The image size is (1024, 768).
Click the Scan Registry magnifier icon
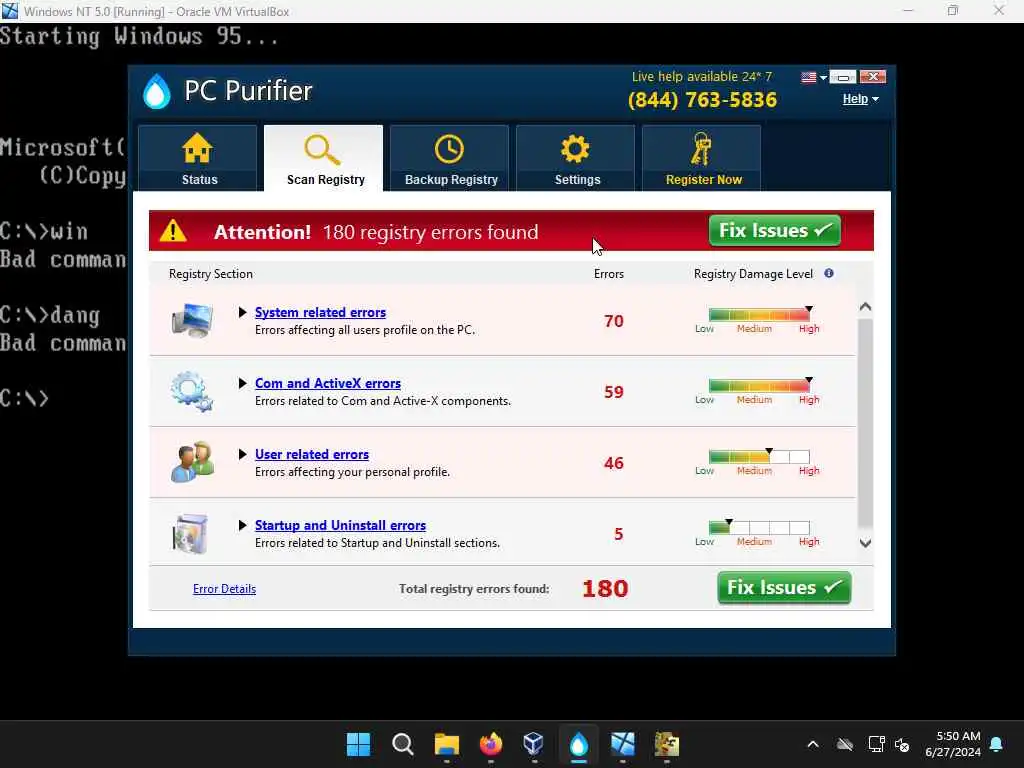coord(323,150)
